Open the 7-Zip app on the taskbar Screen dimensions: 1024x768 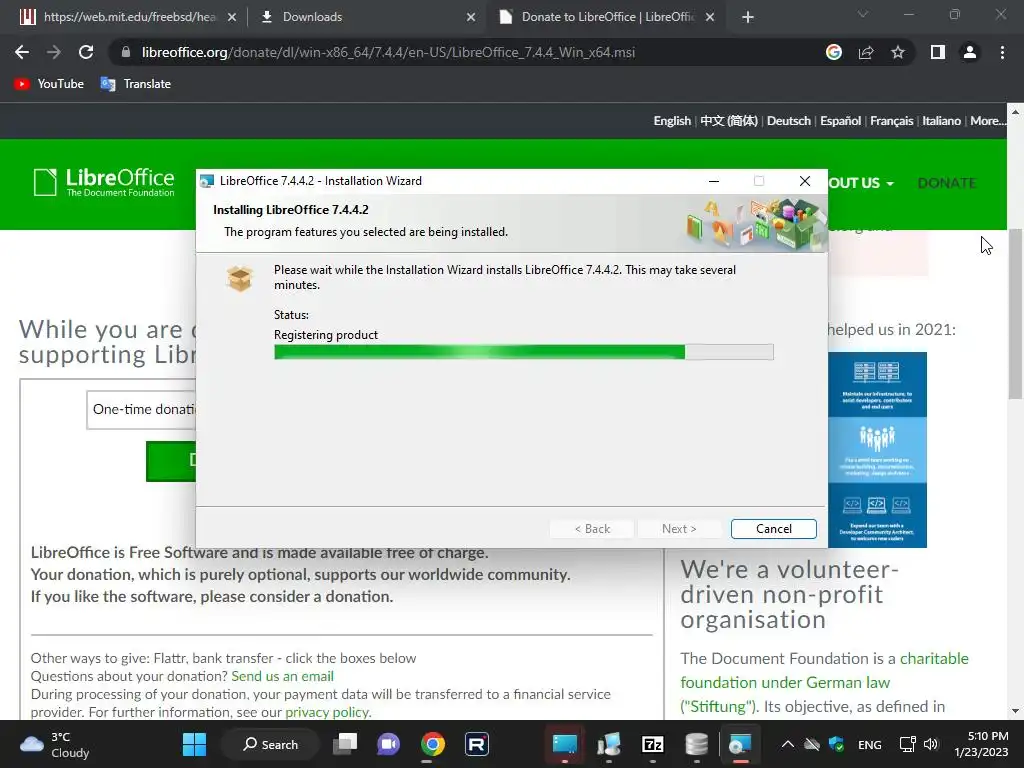pyautogui.click(x=652, y=744)
